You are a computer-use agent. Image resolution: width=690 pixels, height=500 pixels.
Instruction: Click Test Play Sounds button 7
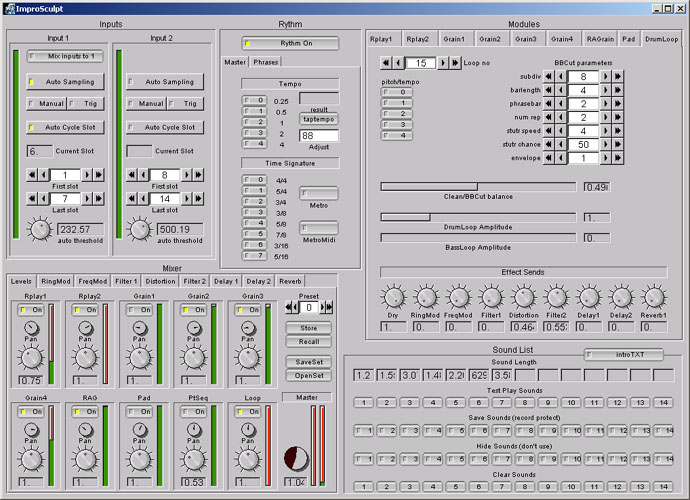(502, 402)
